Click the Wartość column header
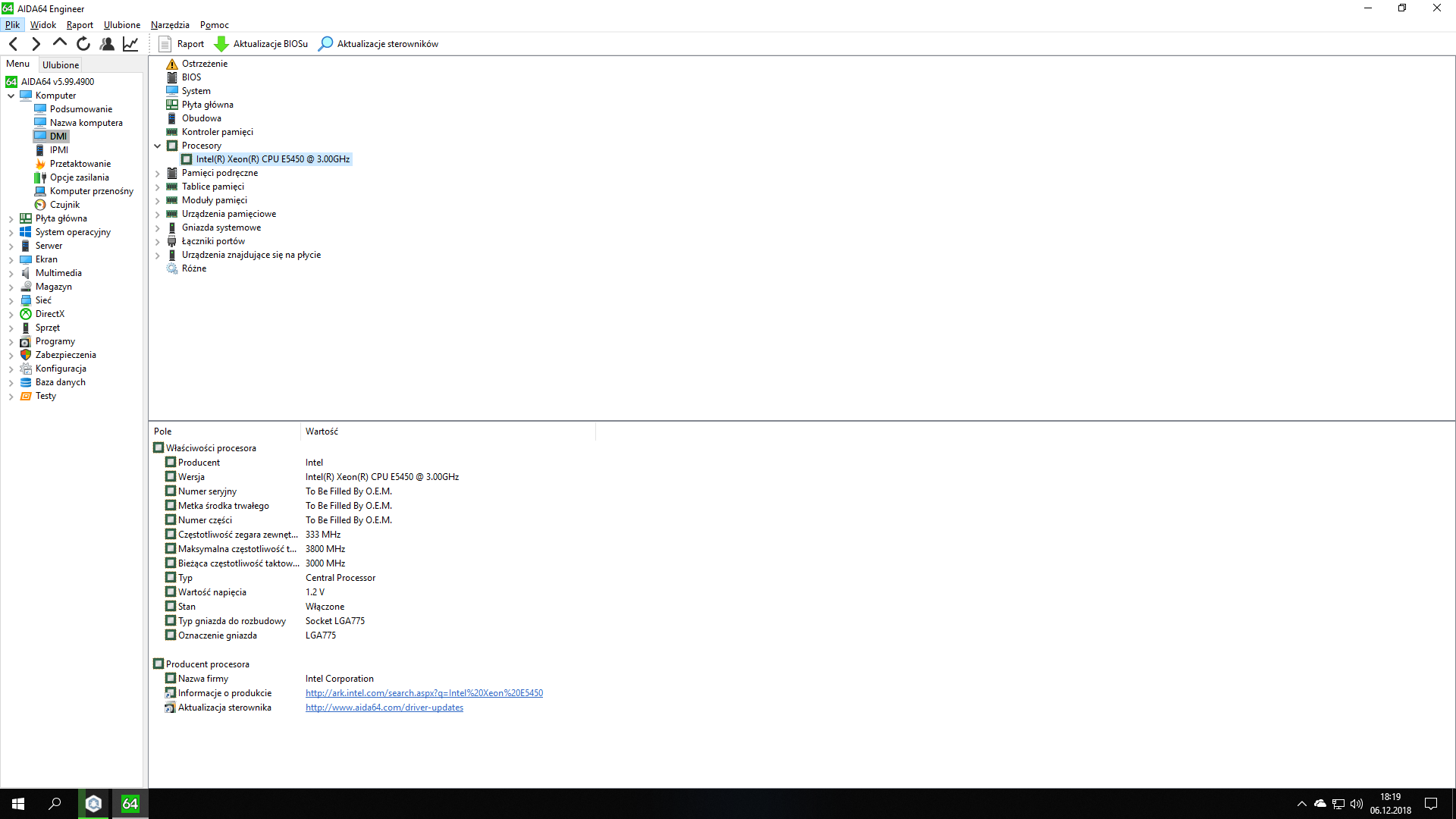Image resolution: width=1456 pixels, height=819 pixels. click(448, 431)
